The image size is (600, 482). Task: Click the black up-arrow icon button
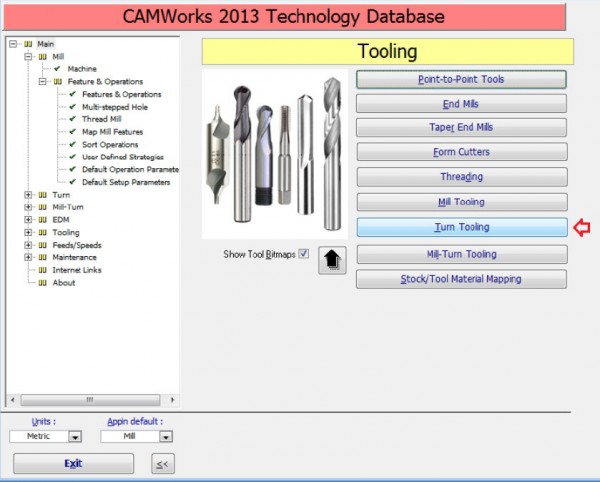point(332,260)
